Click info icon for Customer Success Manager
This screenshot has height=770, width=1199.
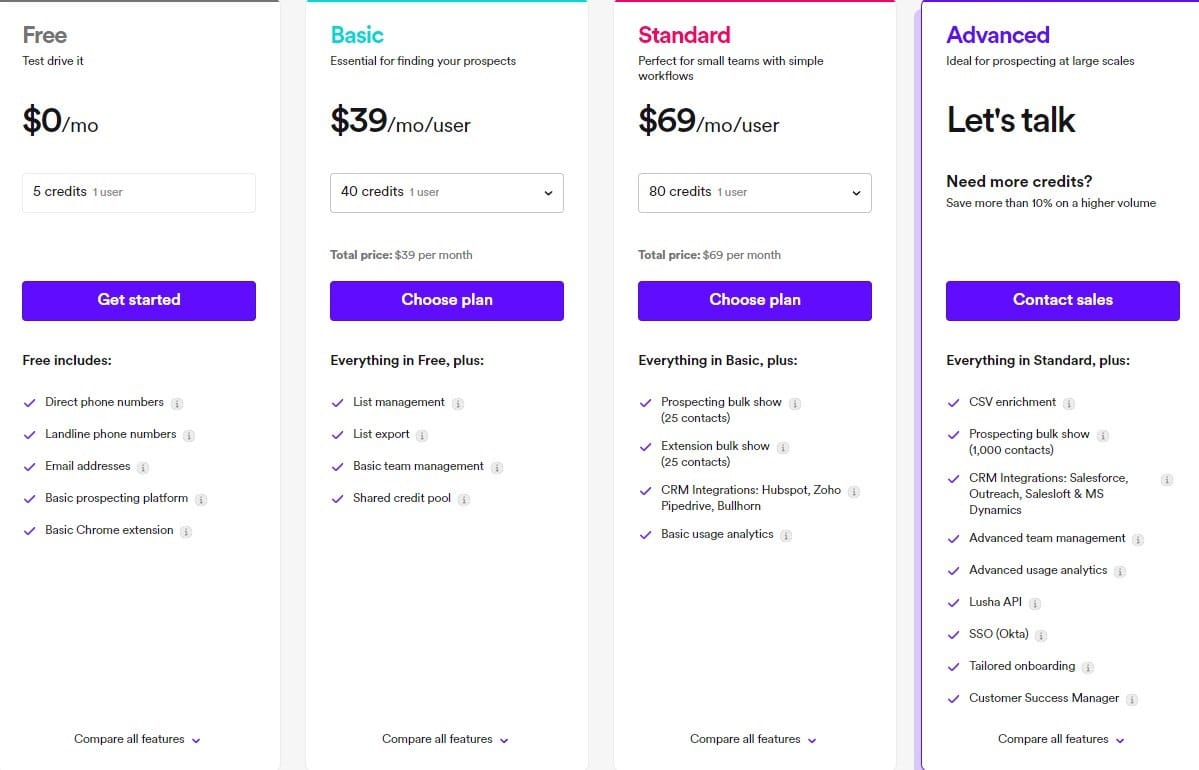pyautogui.click(x=1132, y=700)
